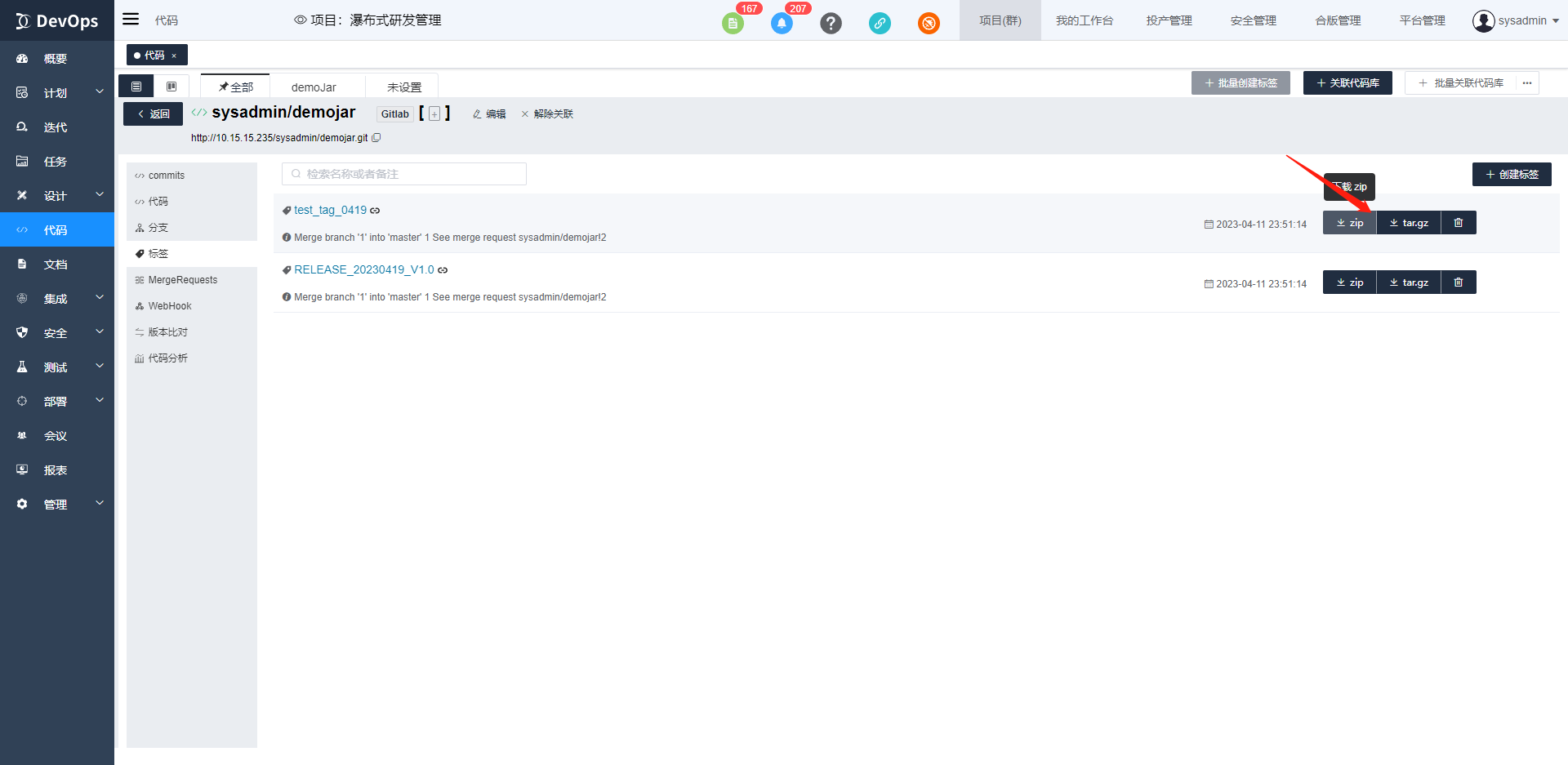The image size is (1568, 765).
Task: Toggle the hamburger menu to collapse the sidebar
Action: pos(131,20)
